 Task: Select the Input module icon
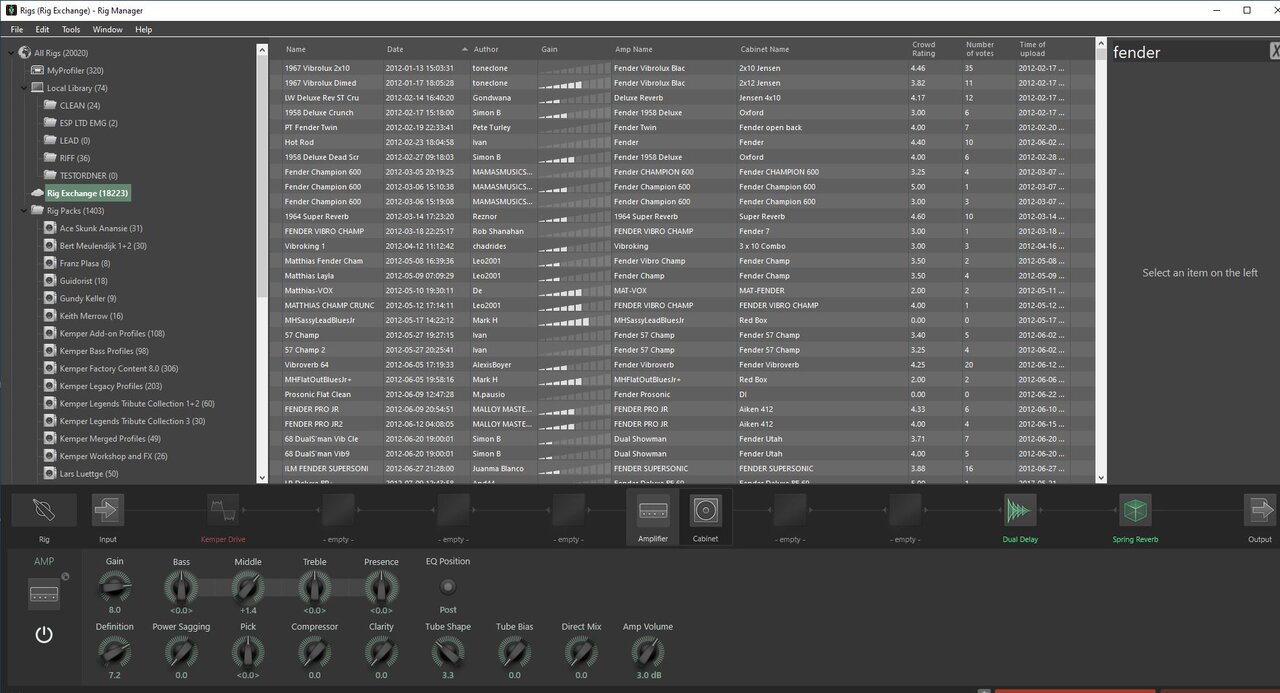pyautogui.click(x=107, y=510)
